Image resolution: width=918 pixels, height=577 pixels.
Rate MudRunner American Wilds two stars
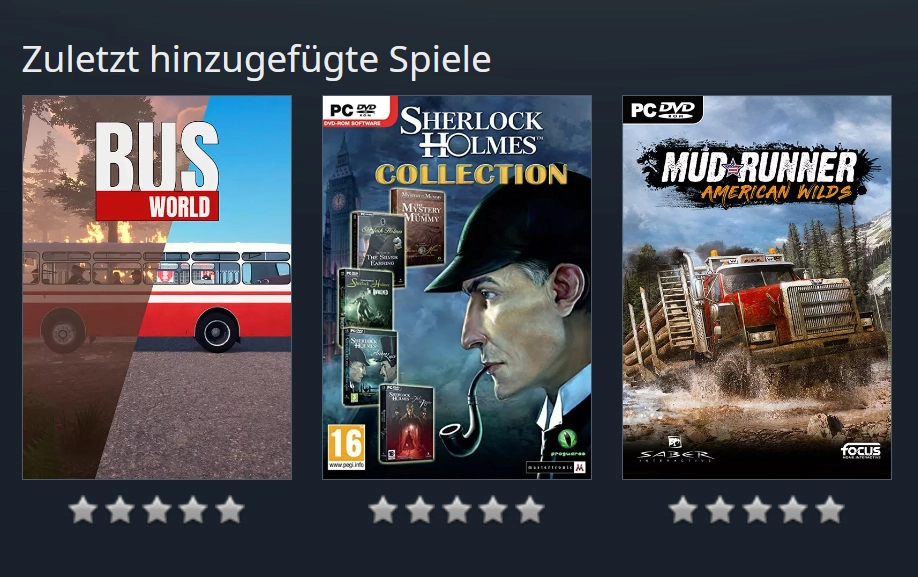pos(720,510)
